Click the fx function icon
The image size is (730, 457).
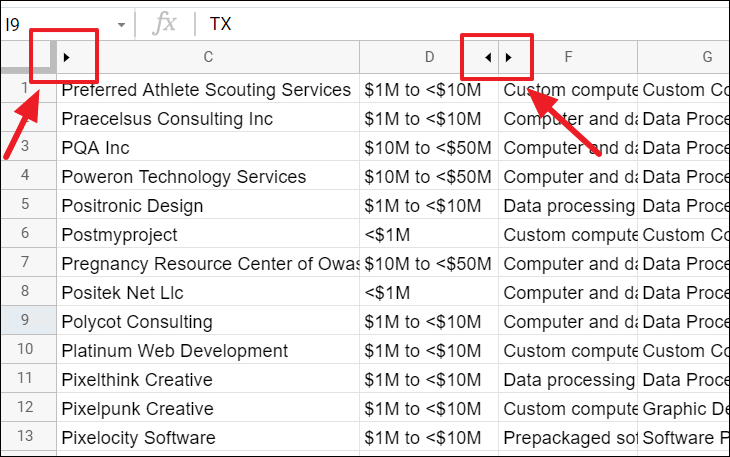(164, 24)
